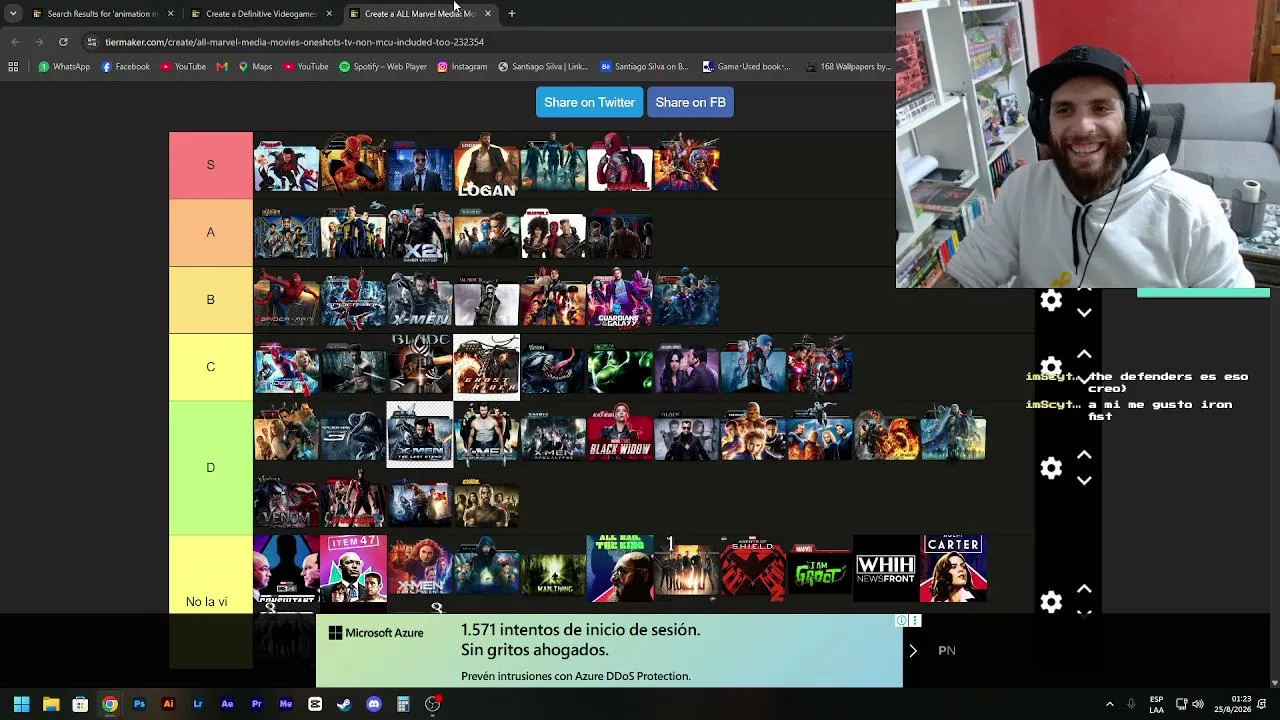The image size is (1280, 720).
Task: Open the settings gear for tier D
Action: (1051, 468)
